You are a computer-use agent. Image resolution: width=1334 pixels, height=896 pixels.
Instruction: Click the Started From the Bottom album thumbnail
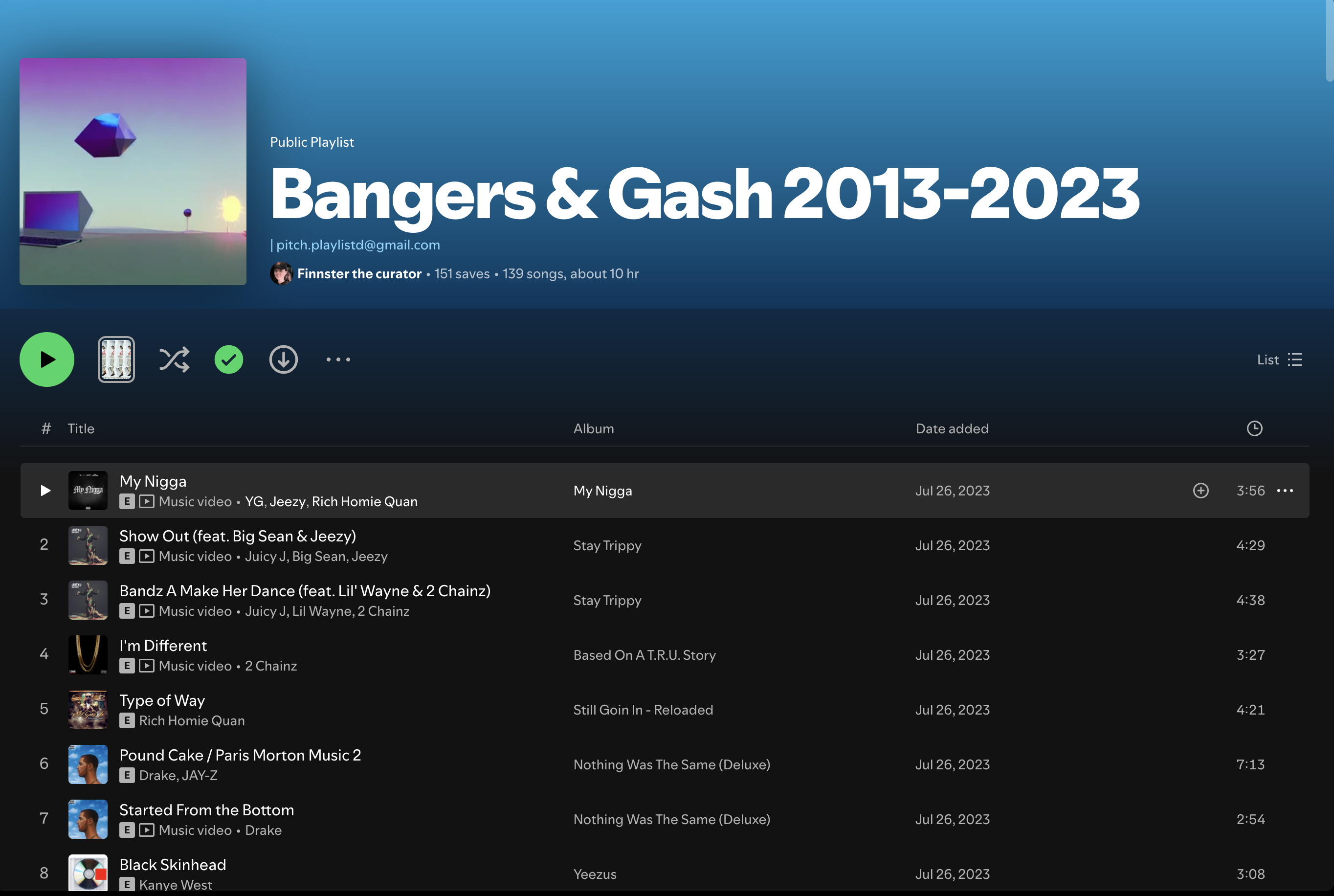click(88, 819)
